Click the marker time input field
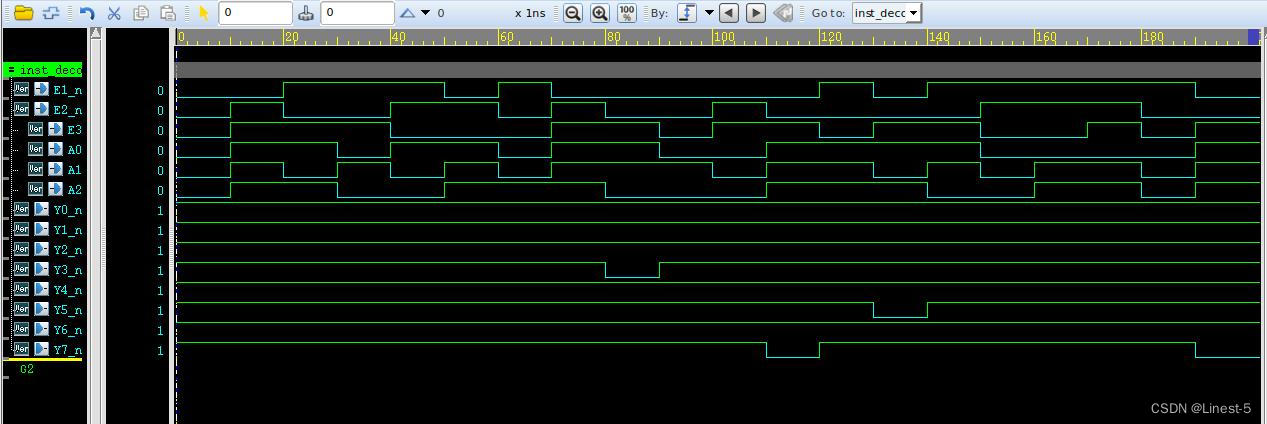This screenshot has height=424, width=1267. [x=357, y=13]
